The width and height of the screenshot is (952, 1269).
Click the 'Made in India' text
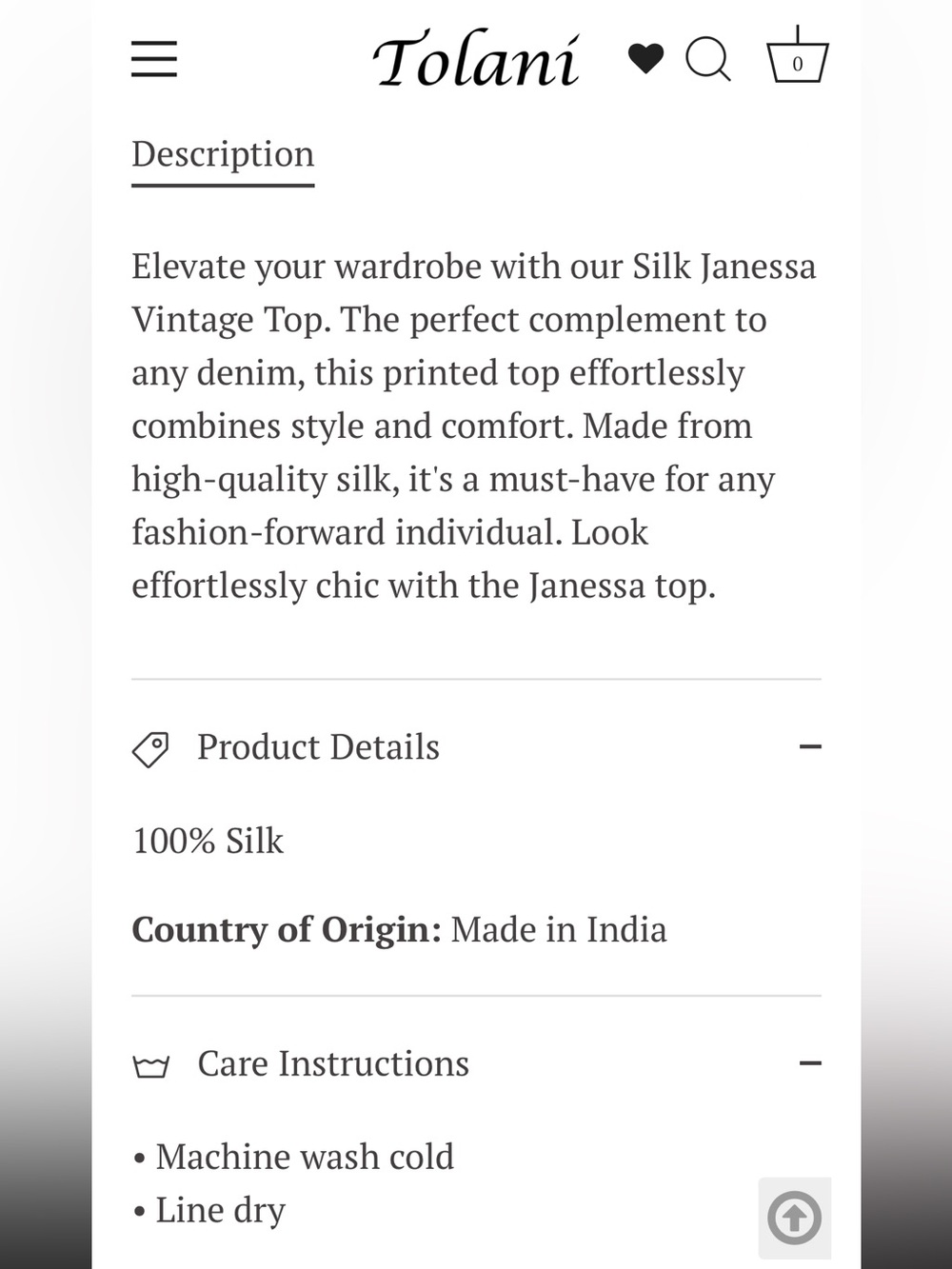pos(559,930)
